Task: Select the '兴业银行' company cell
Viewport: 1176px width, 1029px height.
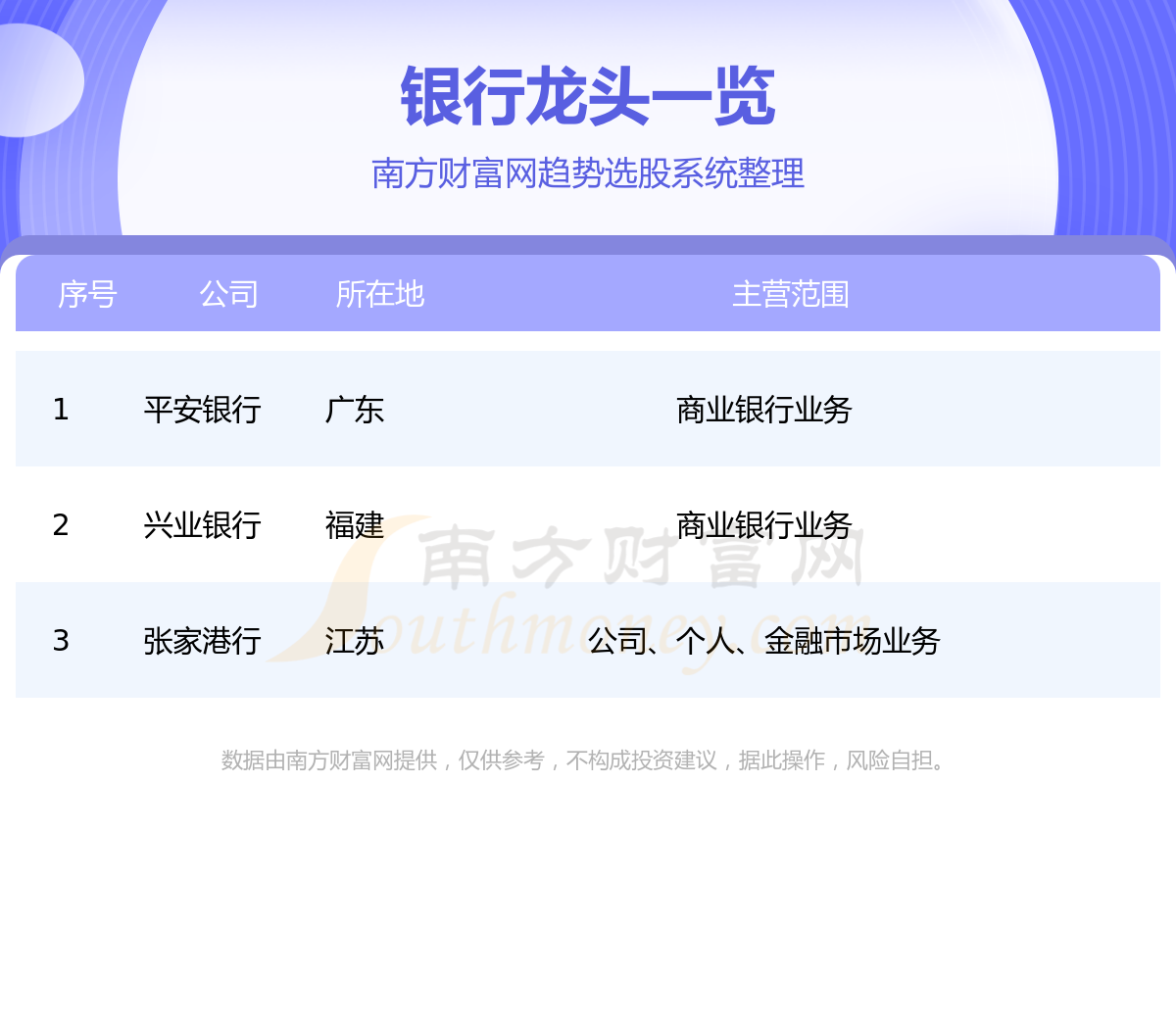Action: click(x=202, y=525)
